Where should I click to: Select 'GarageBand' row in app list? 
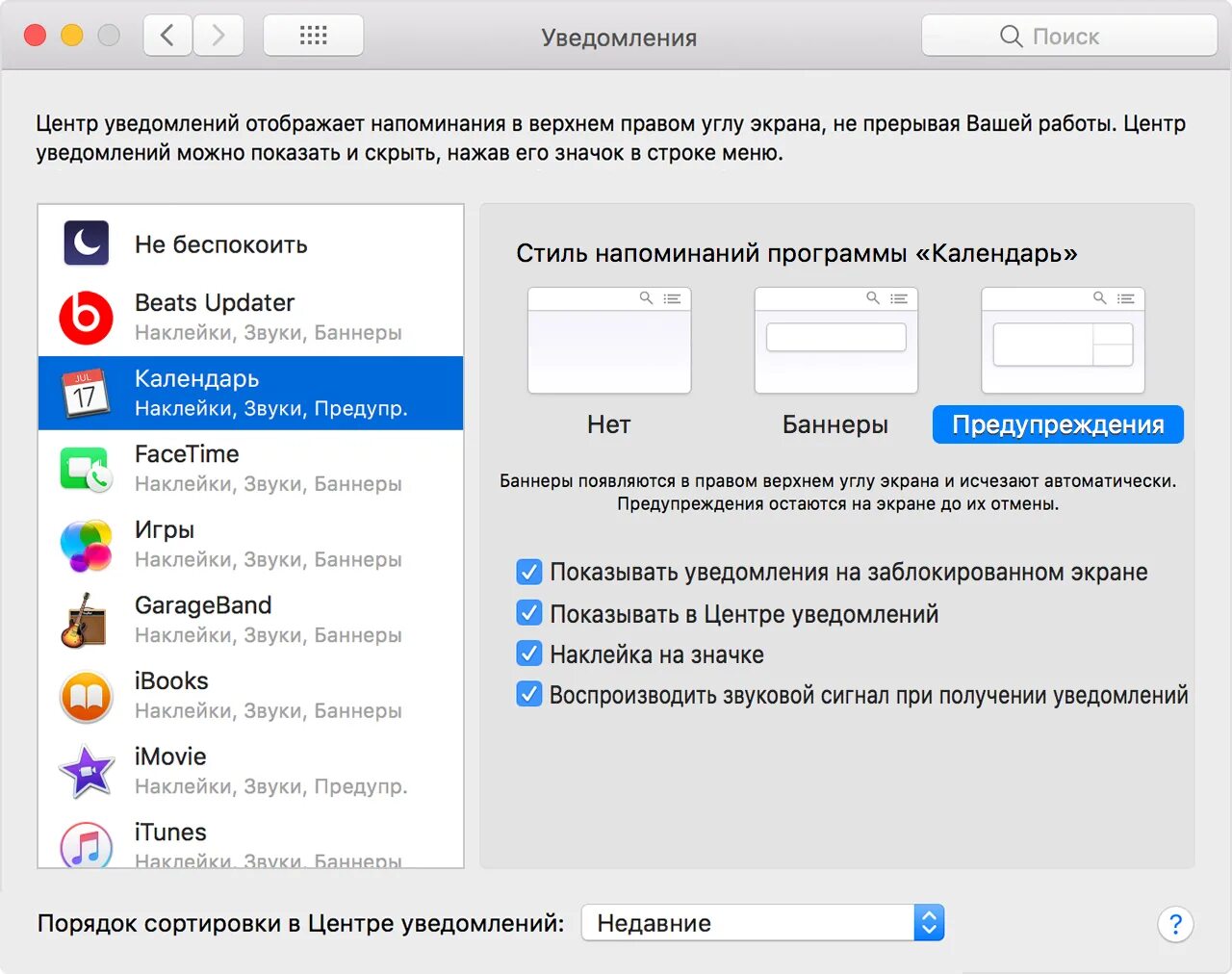click(250, 620)
